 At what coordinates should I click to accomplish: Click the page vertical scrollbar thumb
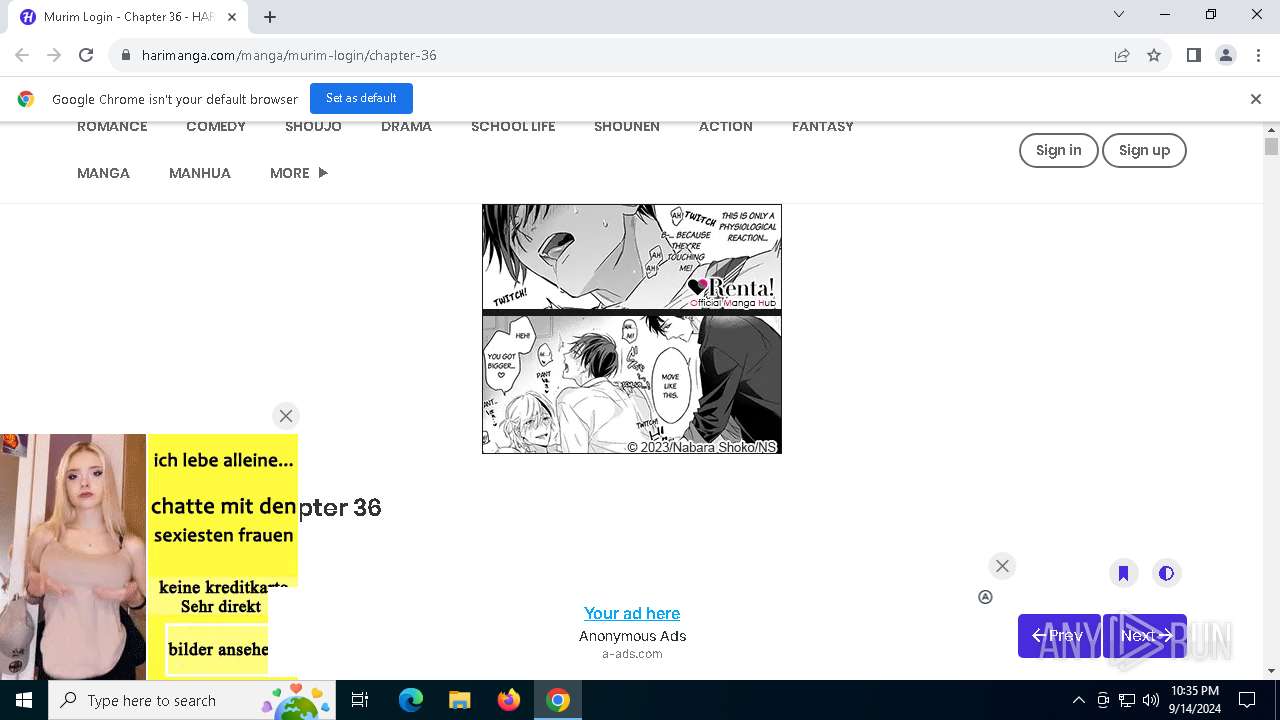pos(1271,147)
